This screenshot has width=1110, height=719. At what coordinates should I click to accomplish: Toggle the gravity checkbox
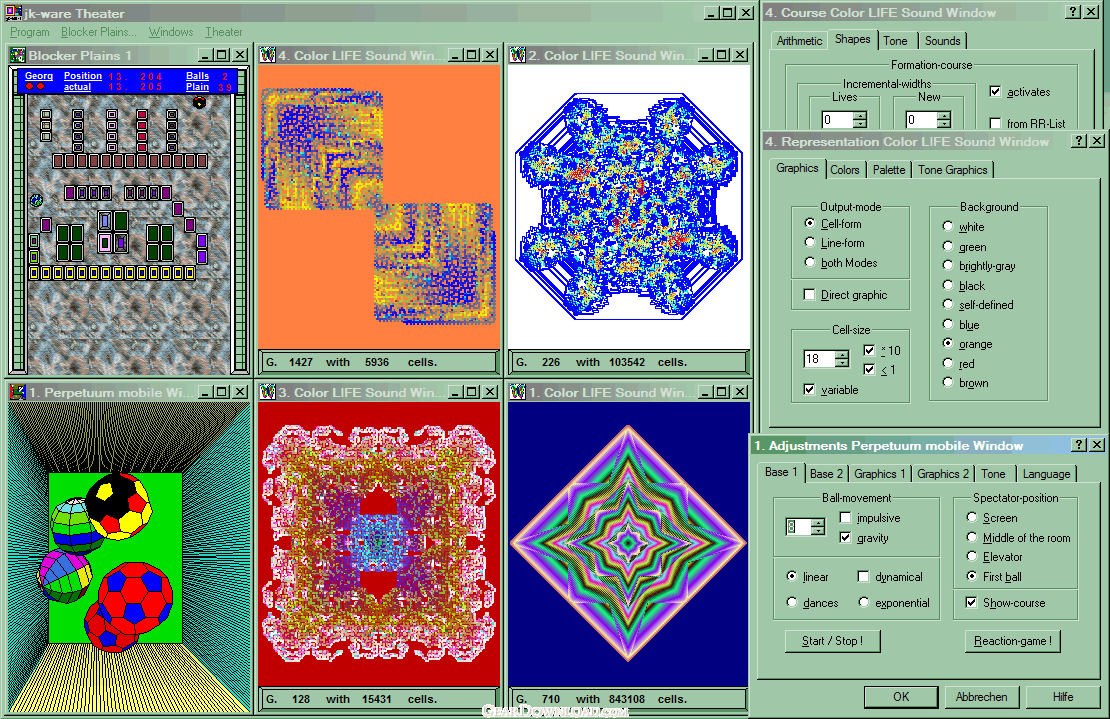click(846, 538)
